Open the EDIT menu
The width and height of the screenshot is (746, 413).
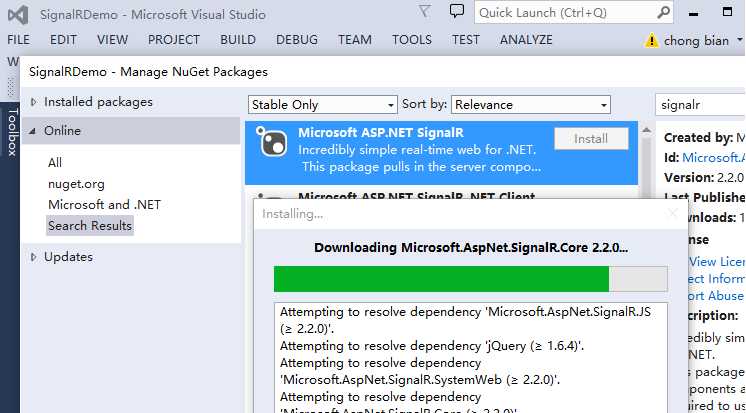(63, 40)
